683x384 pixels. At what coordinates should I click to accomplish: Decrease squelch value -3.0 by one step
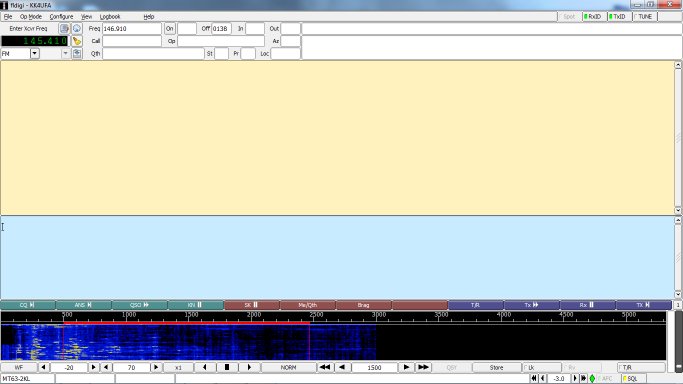pyautogui.click(x=543, y=379)
